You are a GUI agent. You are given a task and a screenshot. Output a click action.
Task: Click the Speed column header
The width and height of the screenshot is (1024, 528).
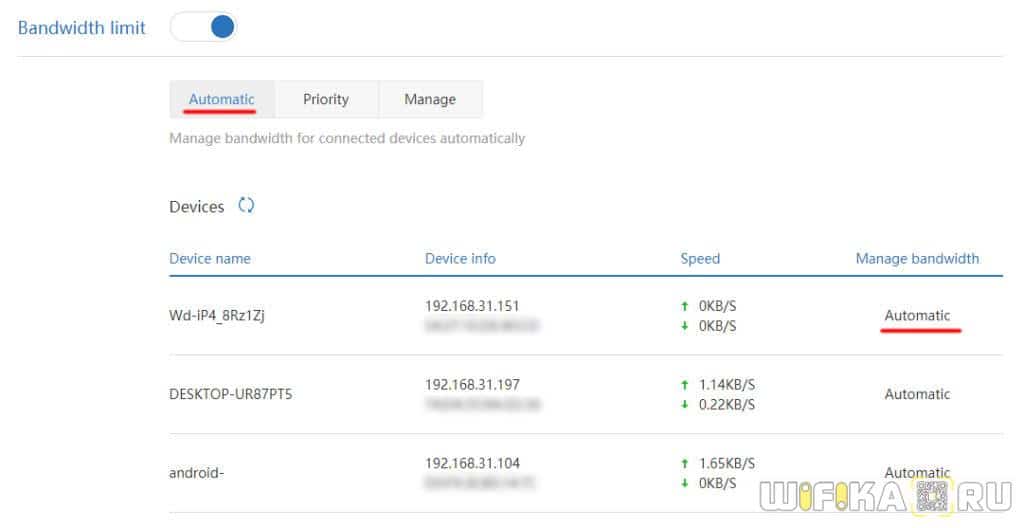tap(700, 258)
